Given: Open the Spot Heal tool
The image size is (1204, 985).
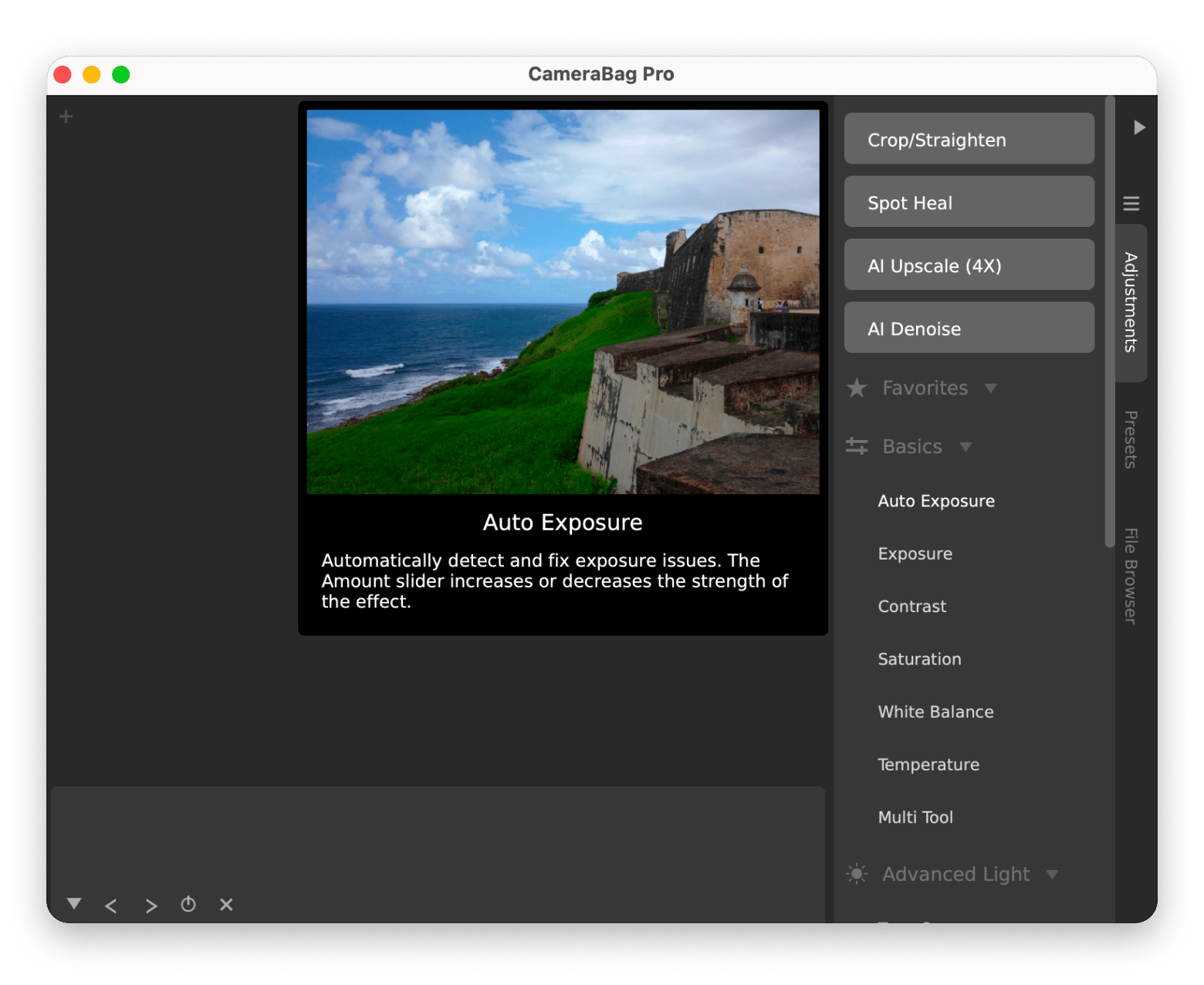Looking at the screenshot, I should (969, 202).
